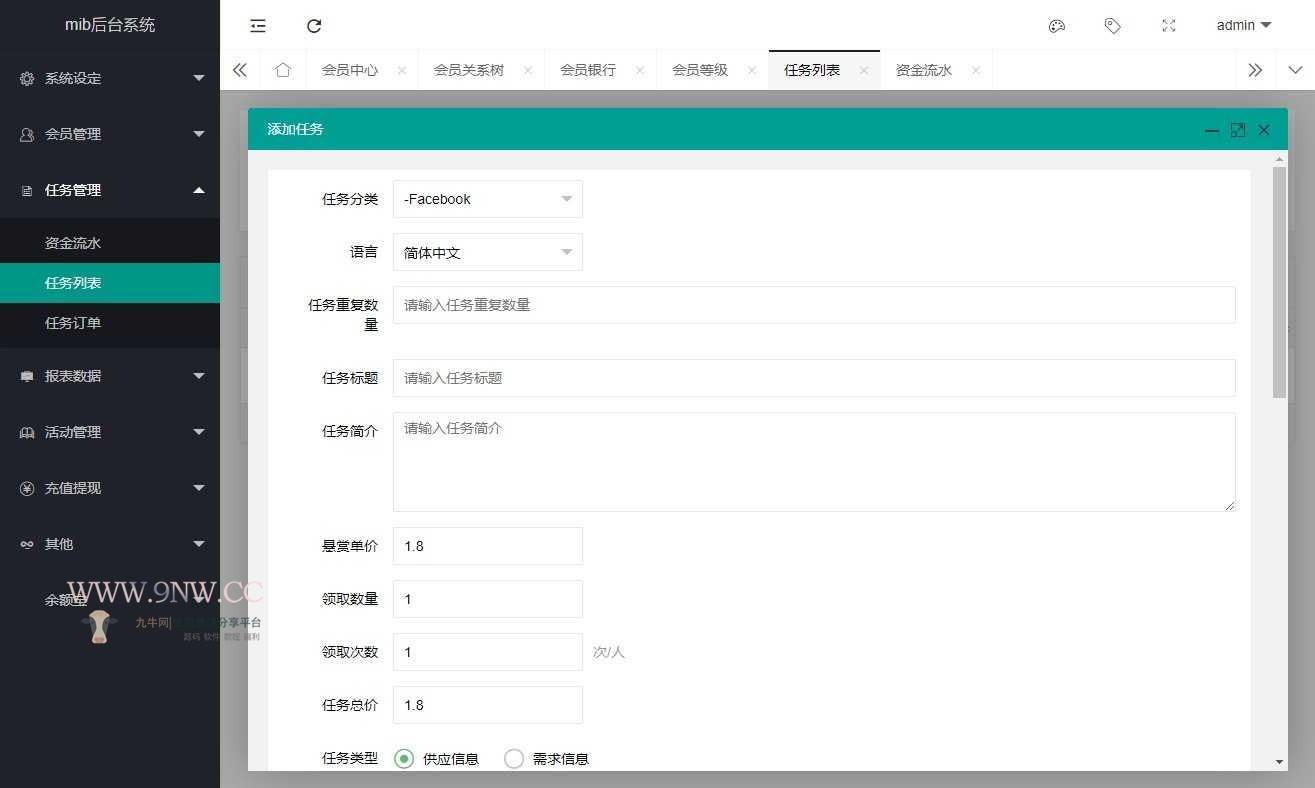This screenshot has height=788, width=1315.
Task: Close the 添加任务 dialog
Action: (1264, 130)
